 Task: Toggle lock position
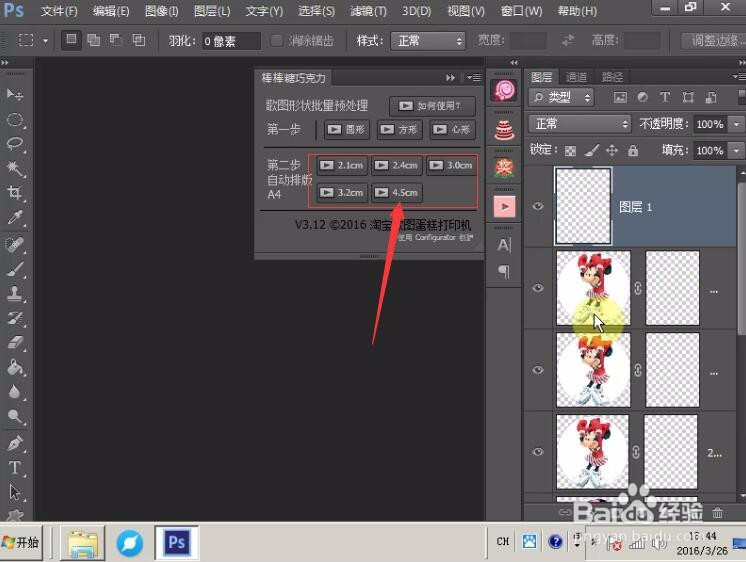pyautogui.click(x=612, y=151)
